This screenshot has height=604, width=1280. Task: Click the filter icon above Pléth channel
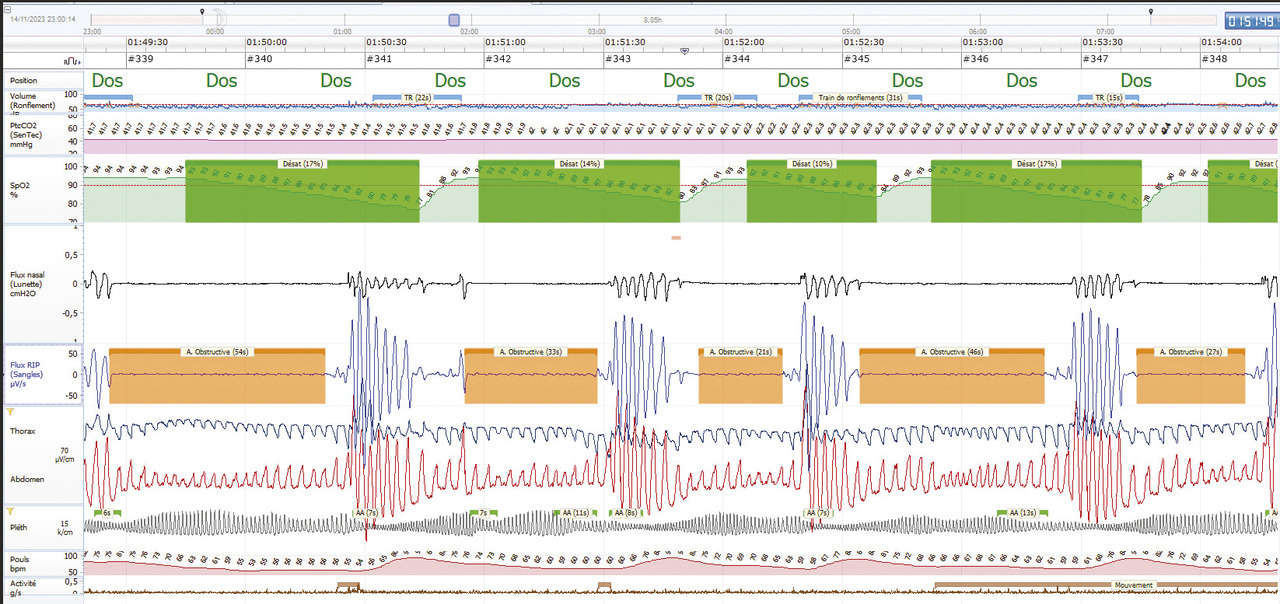(11, 510)
